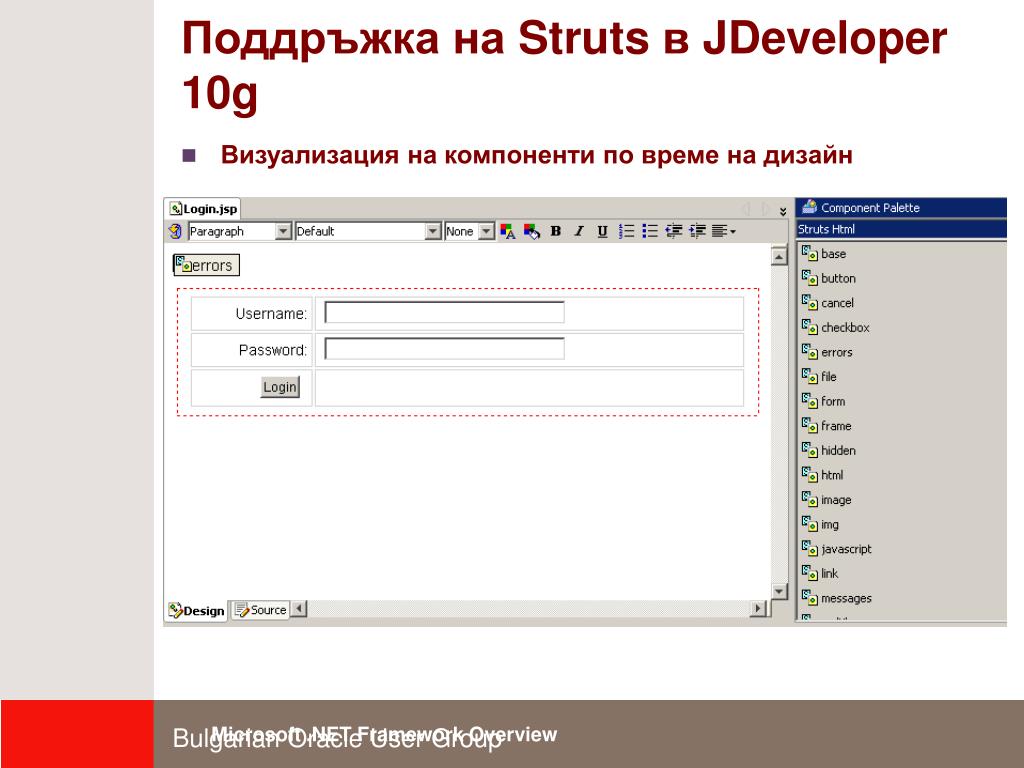Switch to the Source tab
This screenshot has width=1024, height=768.
261,610
